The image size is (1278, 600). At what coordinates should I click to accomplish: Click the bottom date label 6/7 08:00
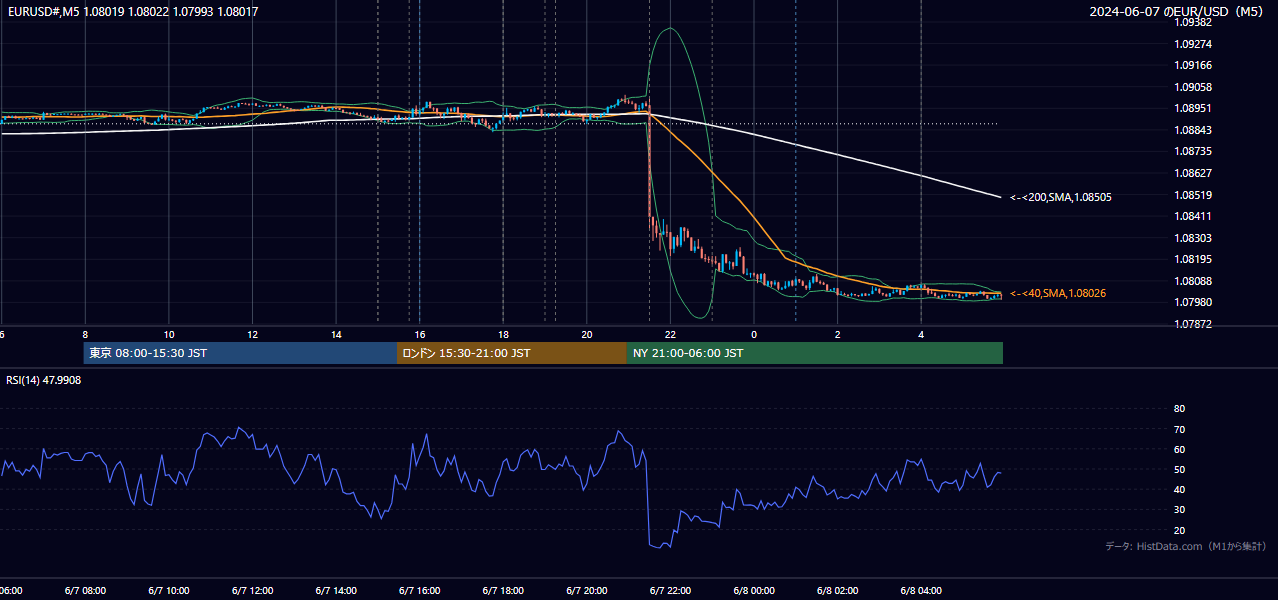[x=85, y=591]
